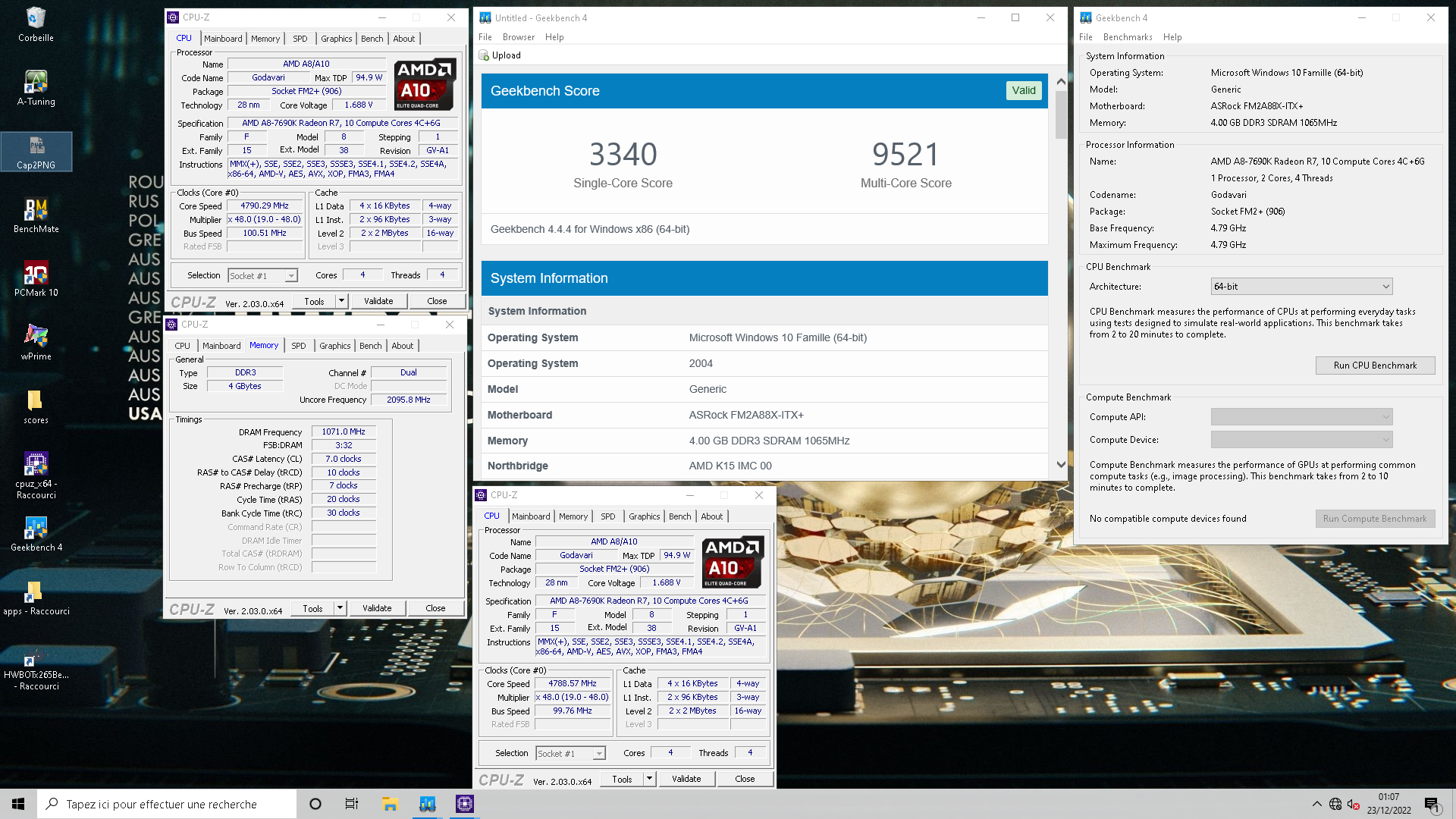Switch to CPU-Z taskbar icon

tap(465, 804)
